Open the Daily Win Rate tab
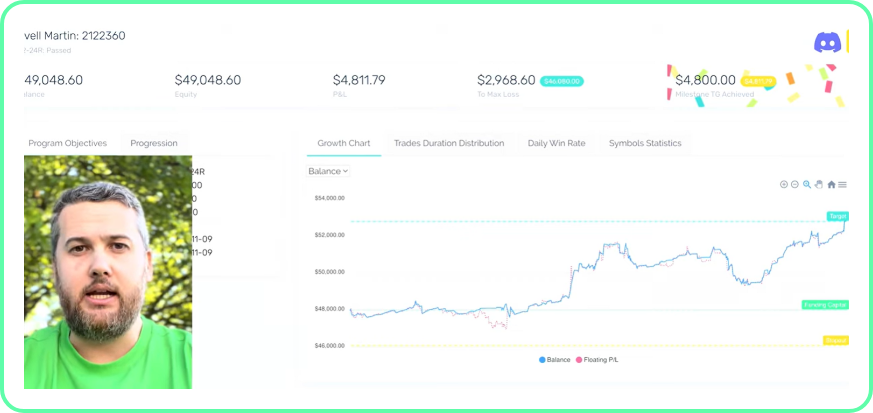The width and height of the screenshot is (873, 413). 556,143
